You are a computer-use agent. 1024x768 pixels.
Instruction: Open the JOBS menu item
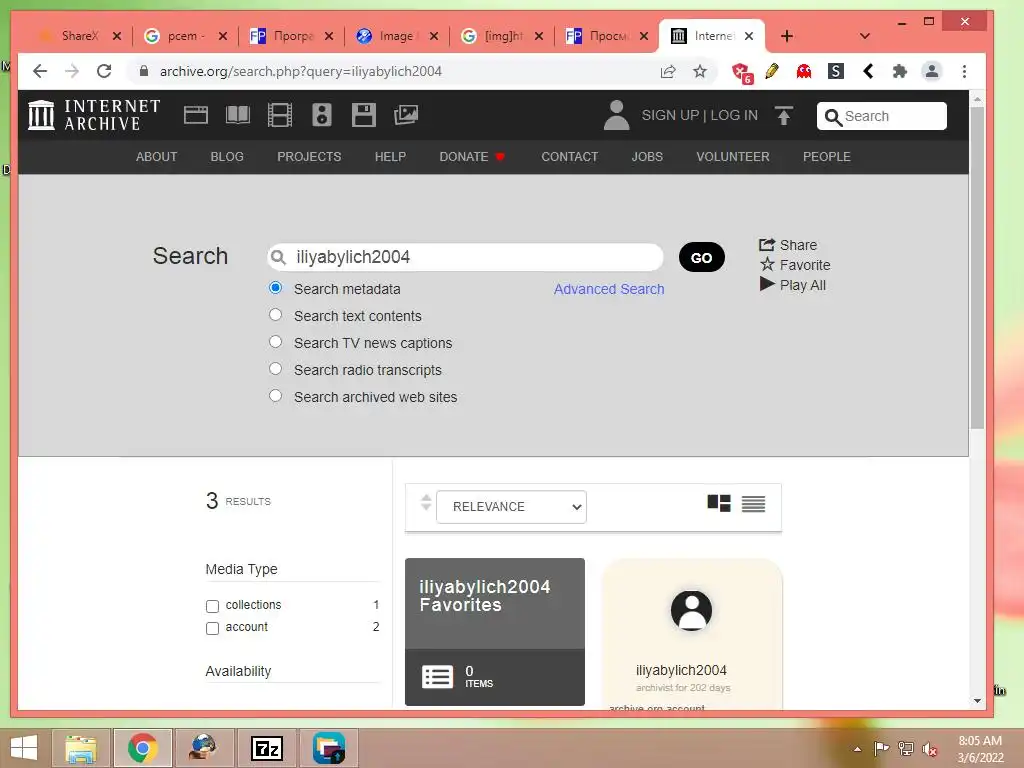coord(647,157)
